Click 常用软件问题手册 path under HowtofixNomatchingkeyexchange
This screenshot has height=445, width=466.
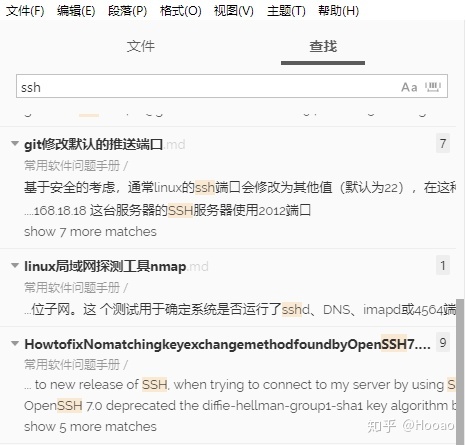pos(76,365)
